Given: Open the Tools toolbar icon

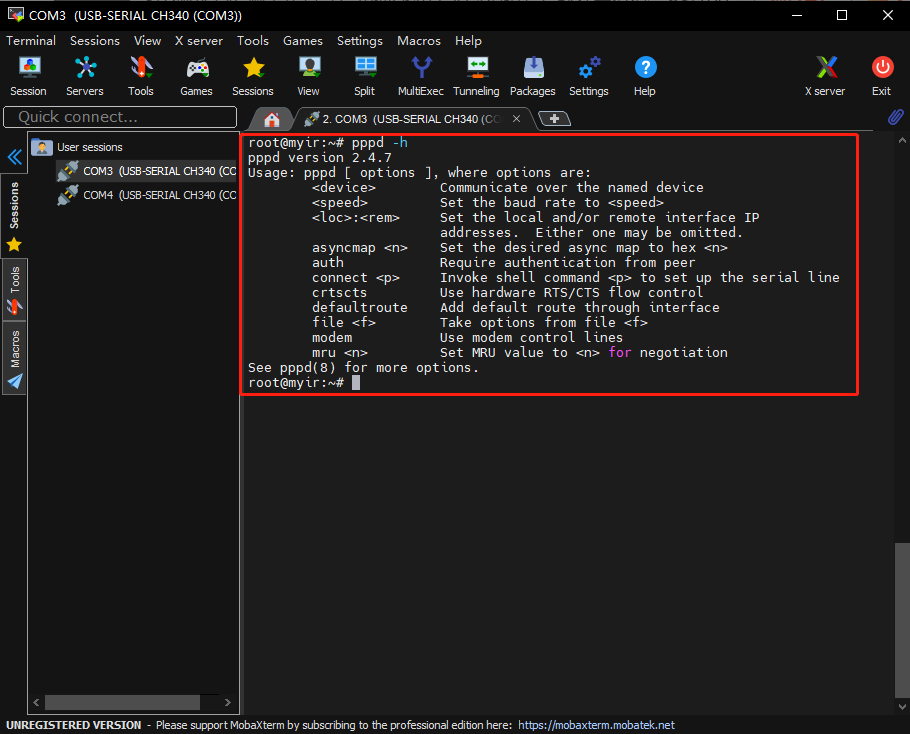Looking at the screenshot, I should (141, 76).
